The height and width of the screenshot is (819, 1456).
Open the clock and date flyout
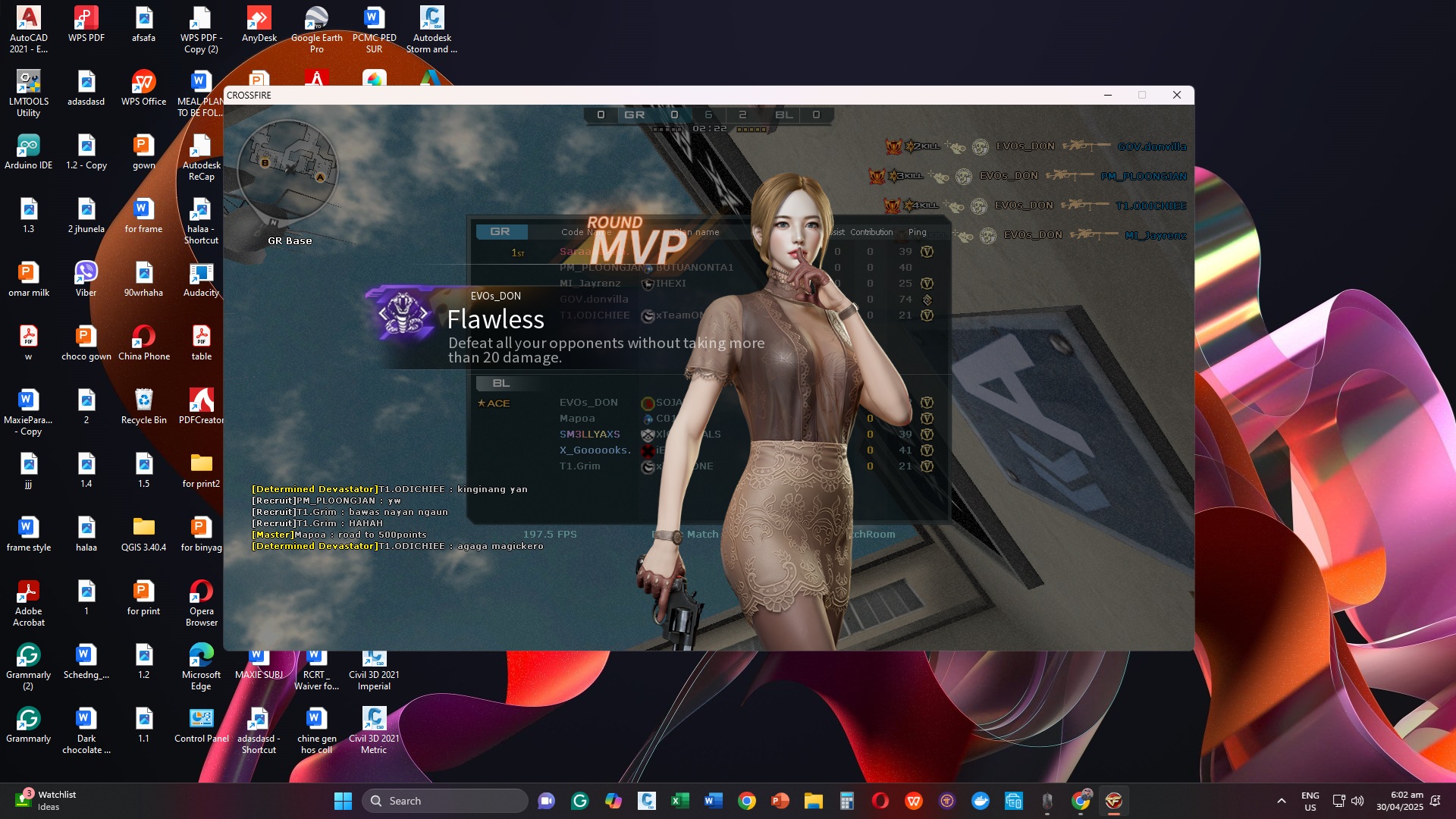click(1400, 801)
